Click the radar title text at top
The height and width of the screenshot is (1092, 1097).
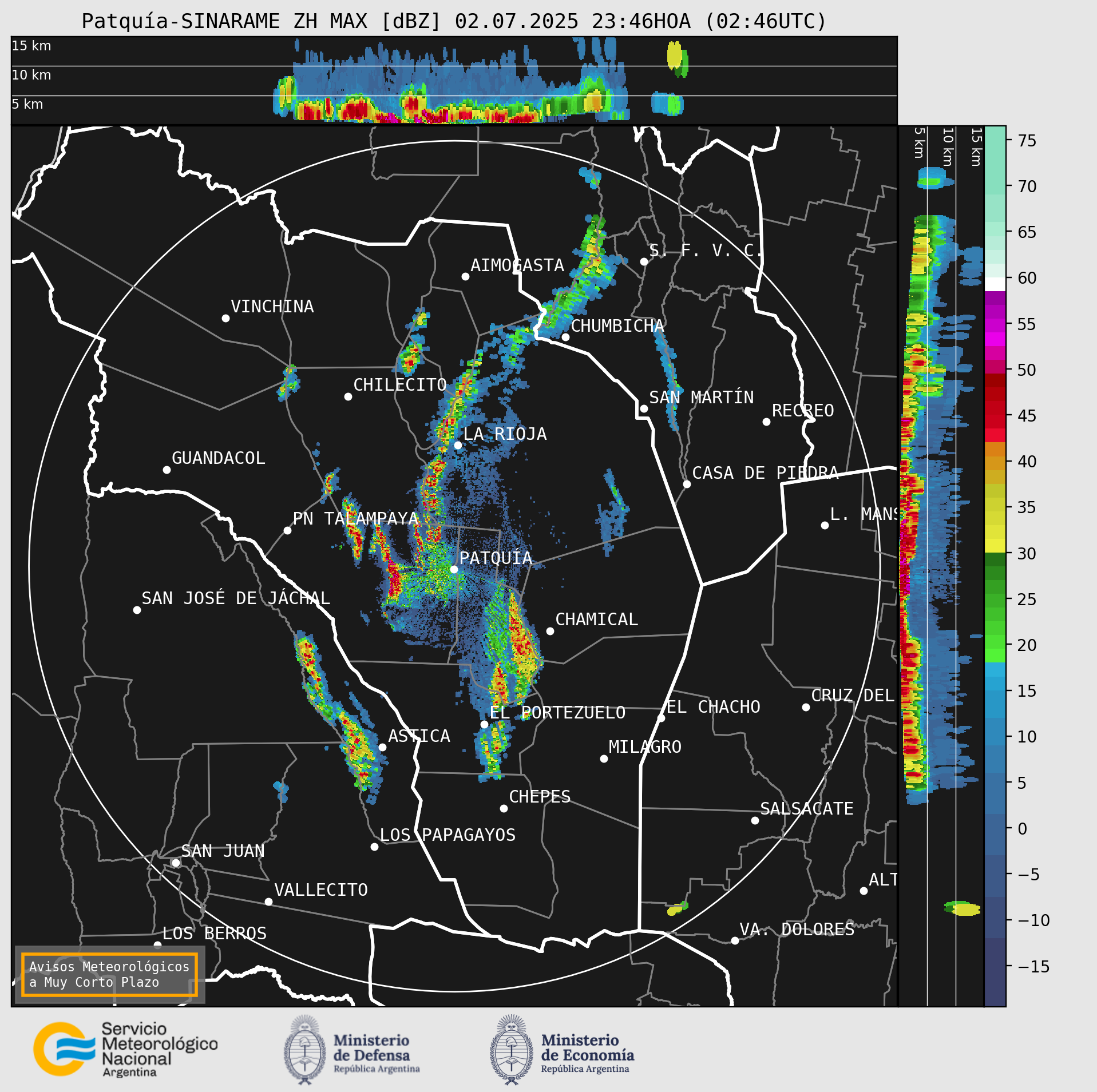[x=454, y=21]
